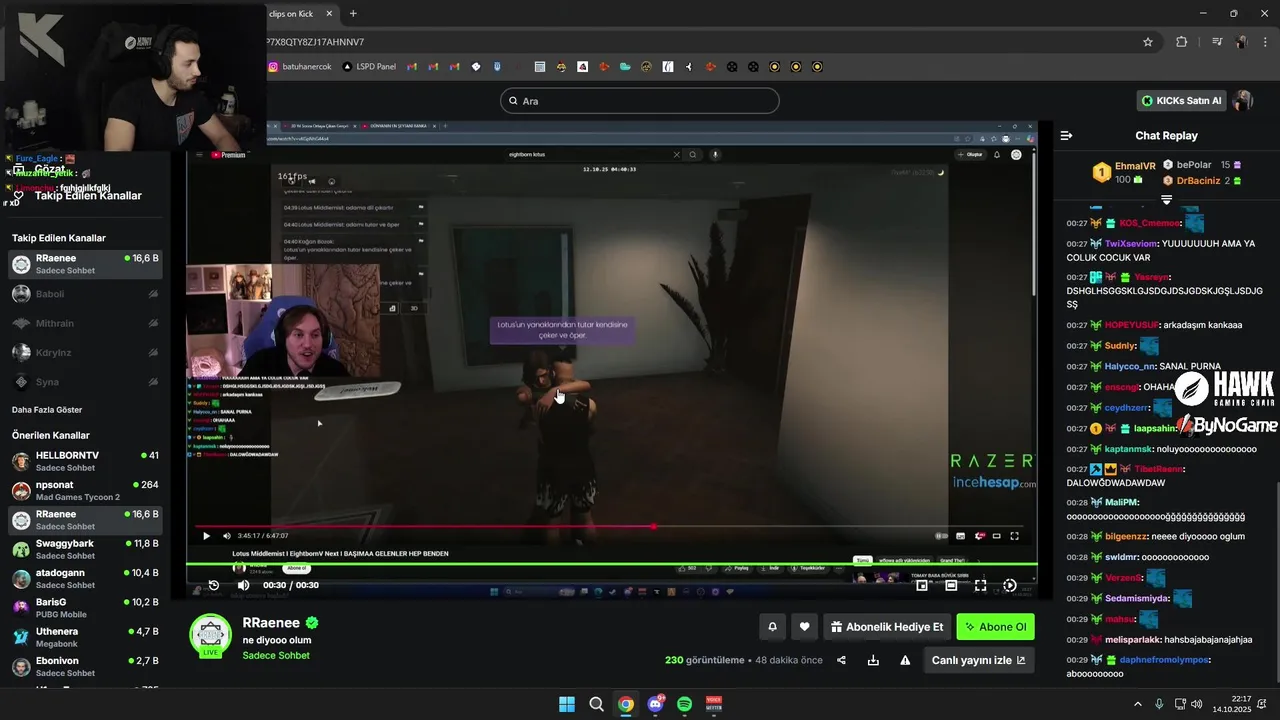Open the taskbar volume icon

pos(1196,704)
